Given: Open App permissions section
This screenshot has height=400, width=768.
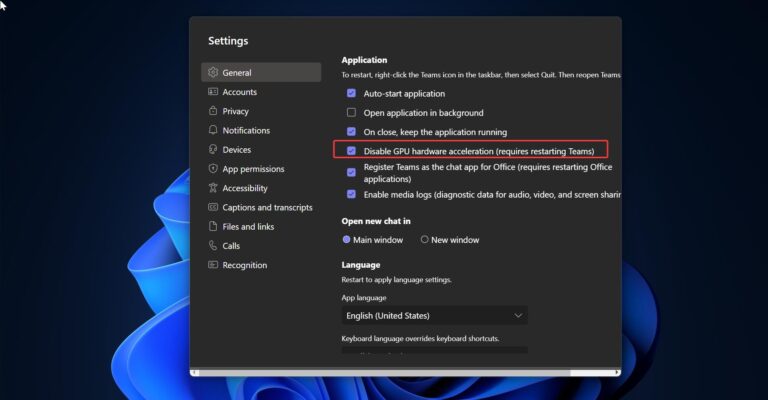Looking at the screenshot, I should pyautogui.click(x=261, y=169).
